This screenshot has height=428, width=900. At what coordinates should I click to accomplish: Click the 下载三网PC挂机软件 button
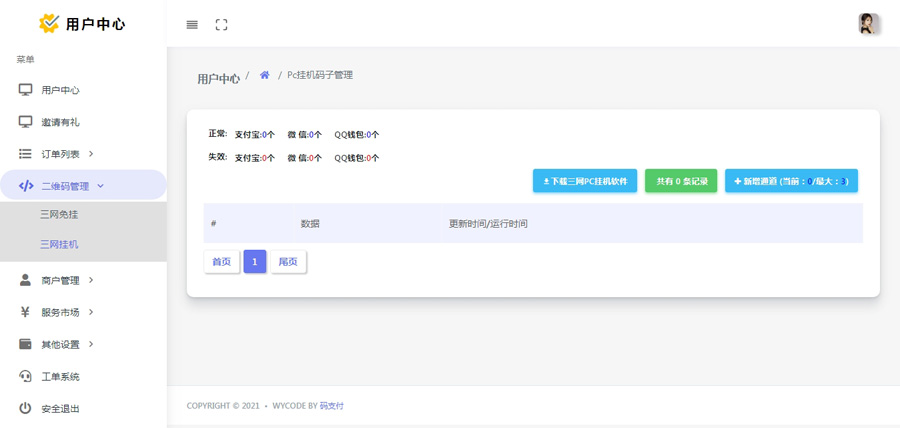585,181
